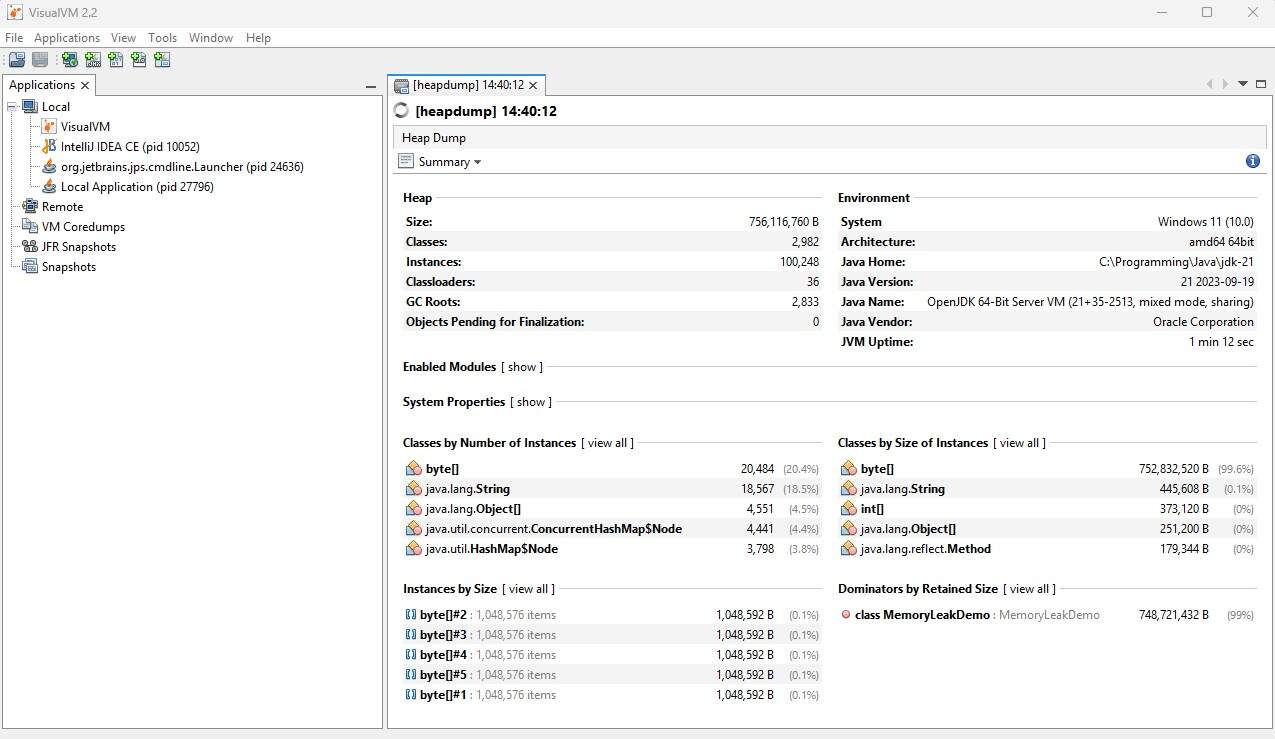Click the red dominator icon beside MemoryLeakDemo
1275x739 pixels.
846,614
